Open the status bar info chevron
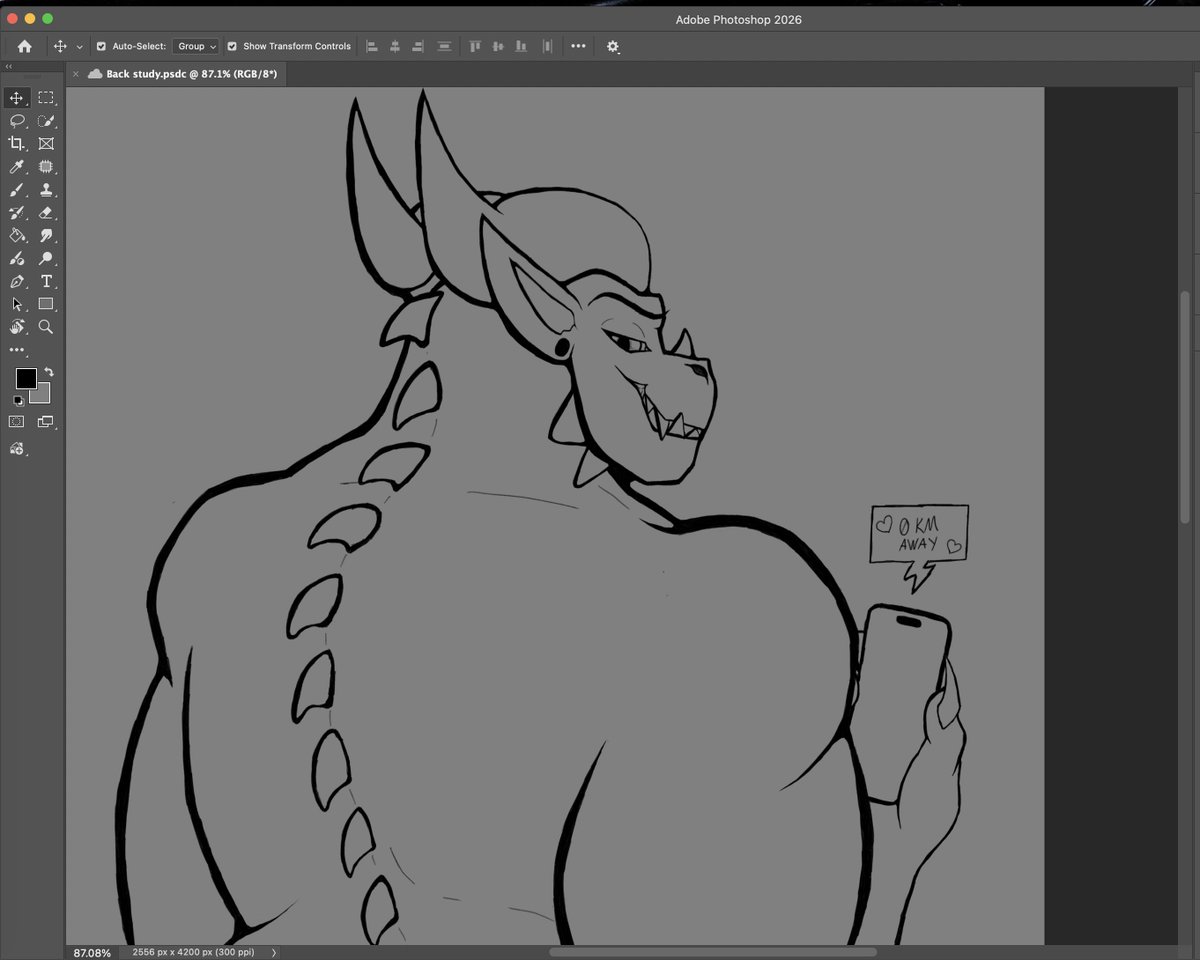 pyautogui.click(x=274, y=953)
